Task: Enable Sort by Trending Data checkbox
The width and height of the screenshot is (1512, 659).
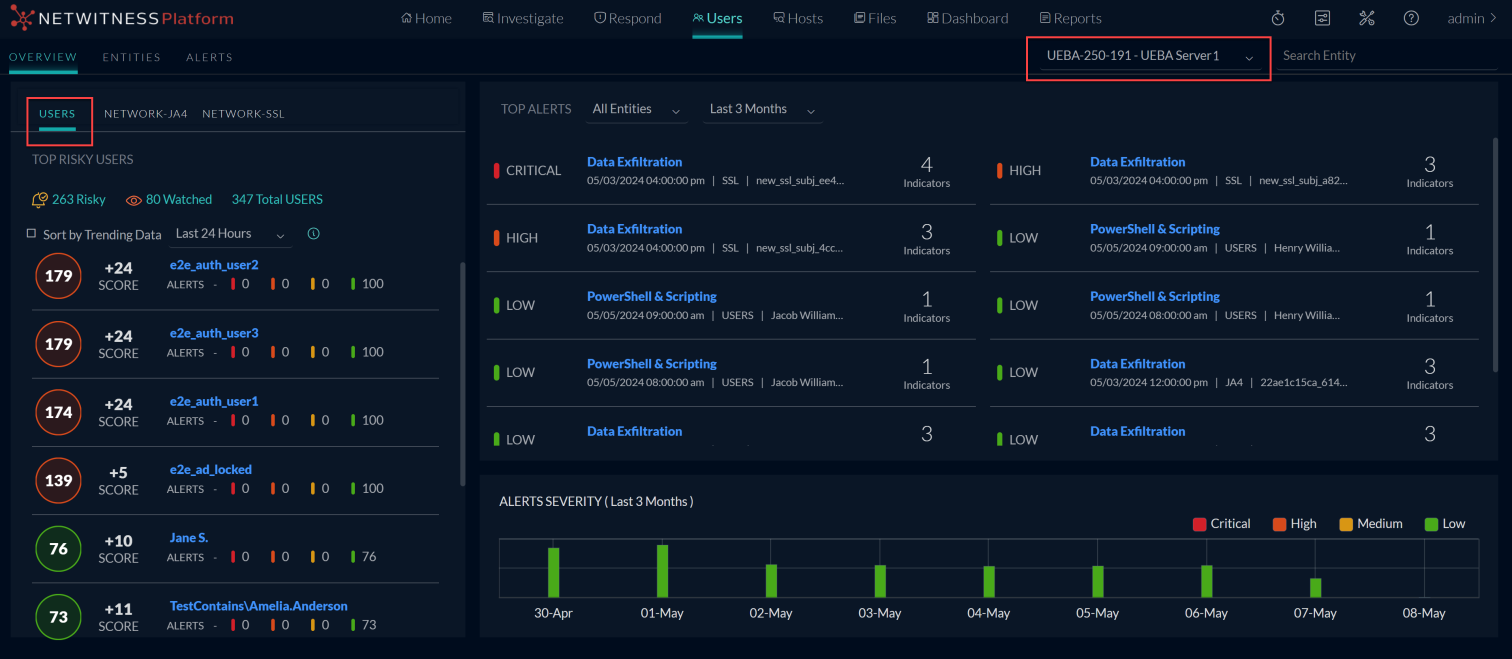Action: pyautogui.click(x=31, y=234)
